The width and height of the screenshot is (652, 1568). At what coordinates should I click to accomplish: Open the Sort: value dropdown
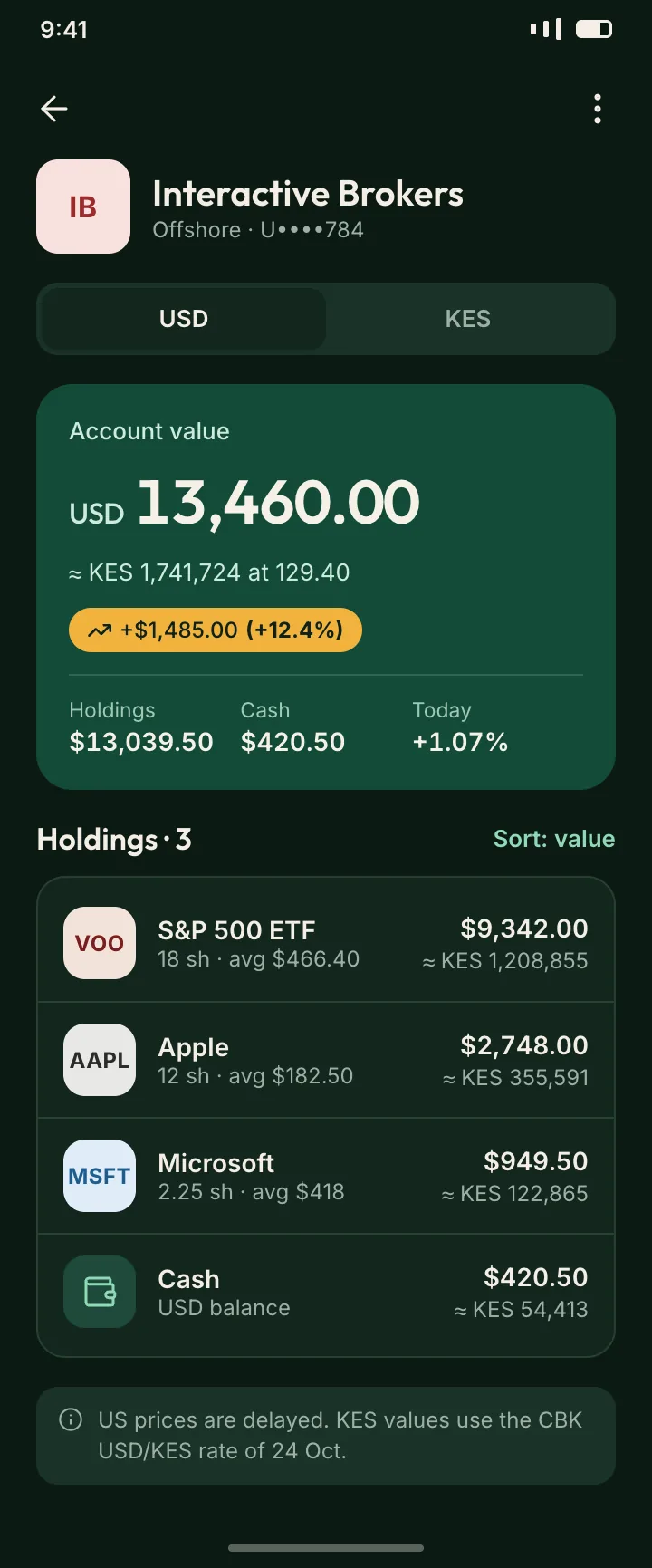point(554,839)
